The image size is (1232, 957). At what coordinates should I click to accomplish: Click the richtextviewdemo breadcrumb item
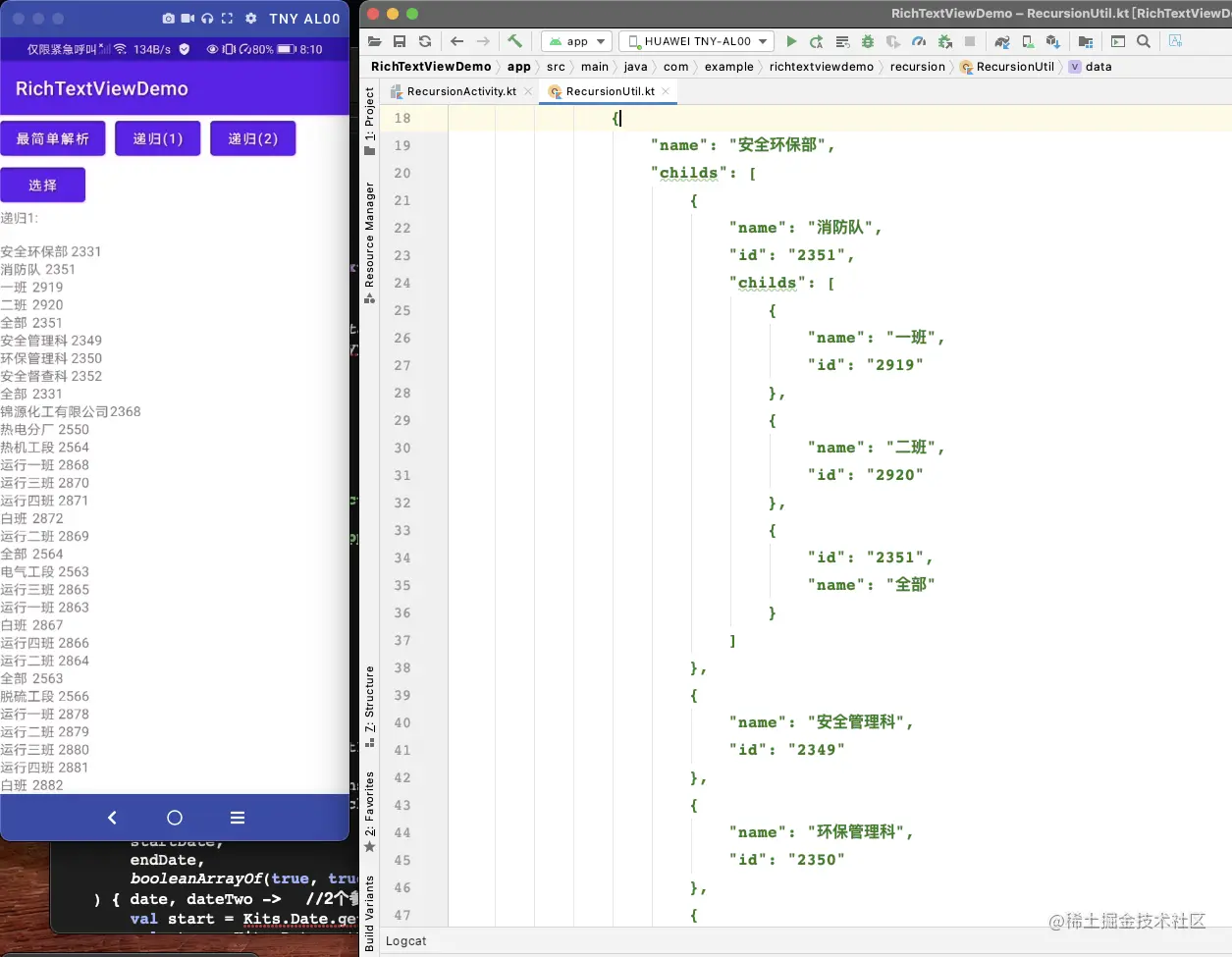pyautogui.click(x=822, y=67)
